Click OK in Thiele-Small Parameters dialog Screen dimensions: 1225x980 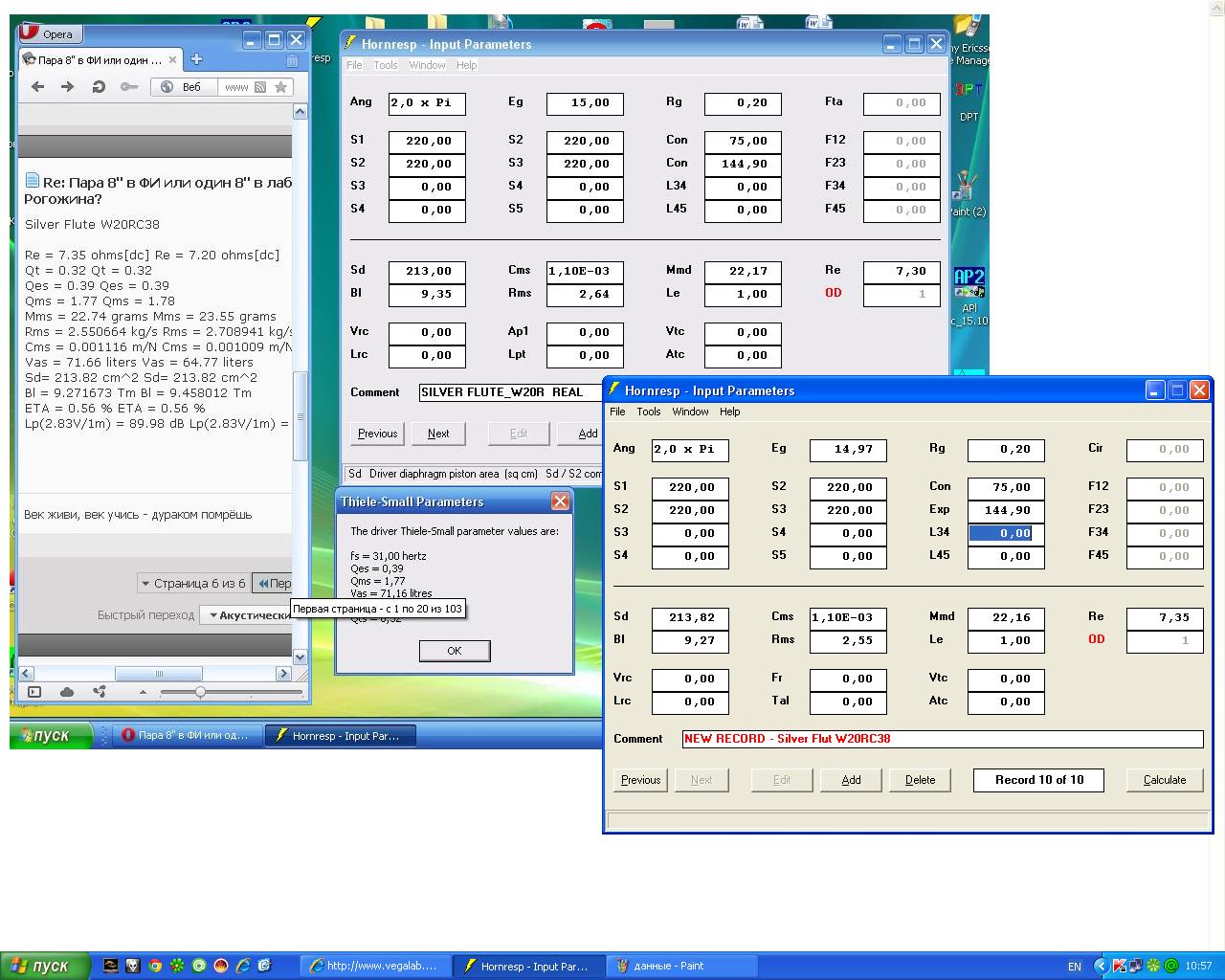(x=455, y=651)
